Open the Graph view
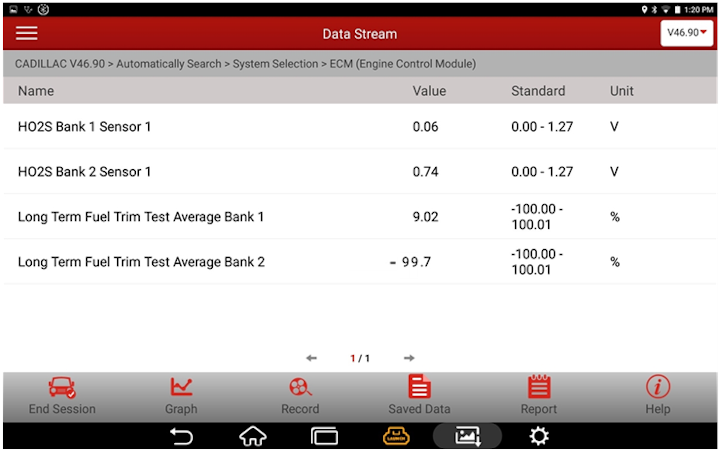This screenshot has width=720, height=452. click(x=181, y=388)
